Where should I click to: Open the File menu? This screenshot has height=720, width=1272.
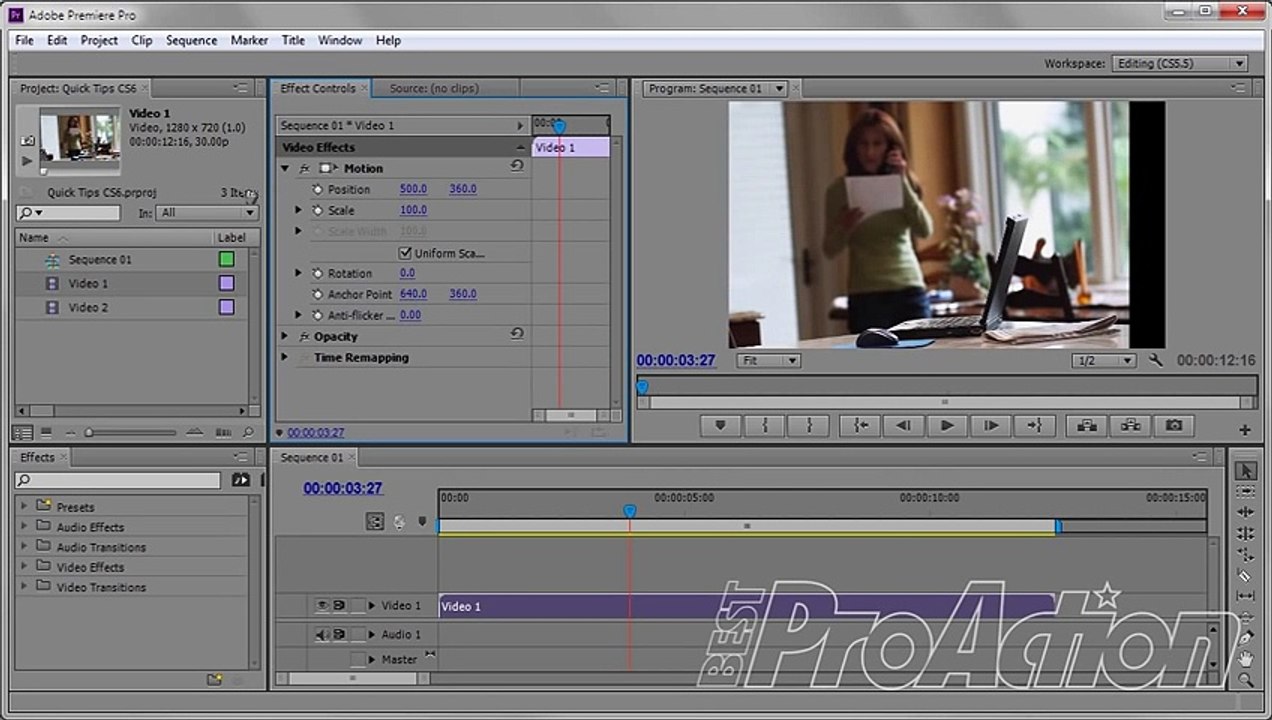click(25, 40)
